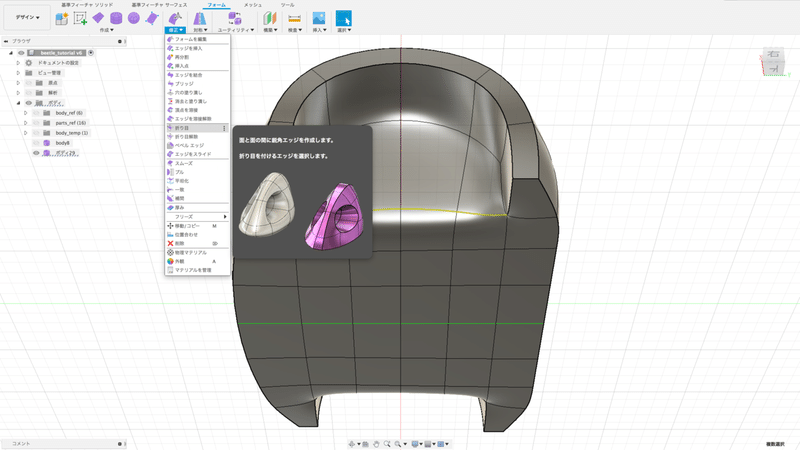Click the Insert image icon in toolbar
The height and width of the screenshot is (450, 800).
(x=319, y=18)
